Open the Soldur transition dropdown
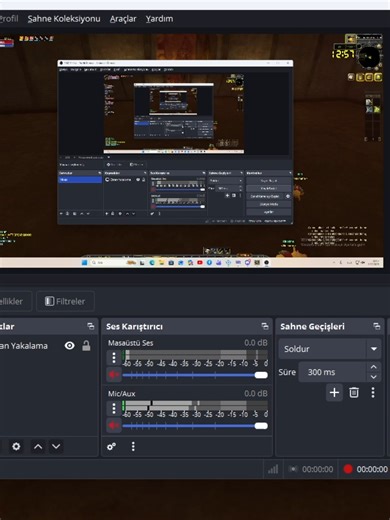390x520 pixels. (x=330, y=349)
